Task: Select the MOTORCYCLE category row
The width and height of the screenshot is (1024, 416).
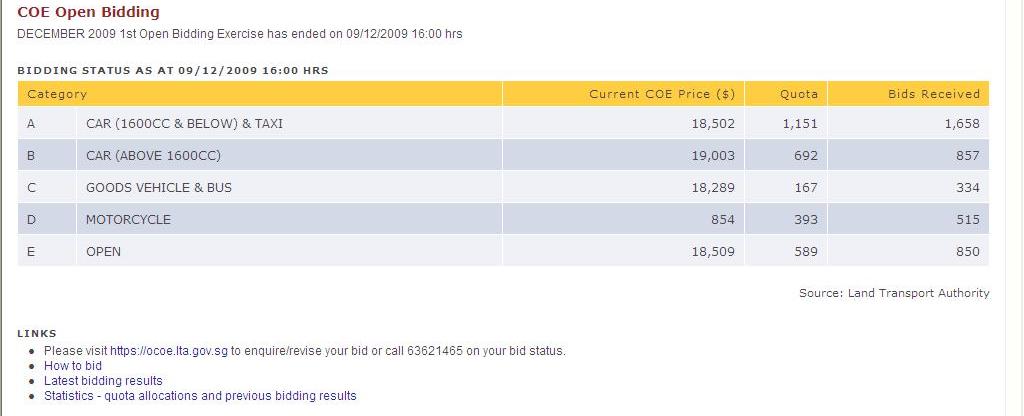Action: (503, 219)
